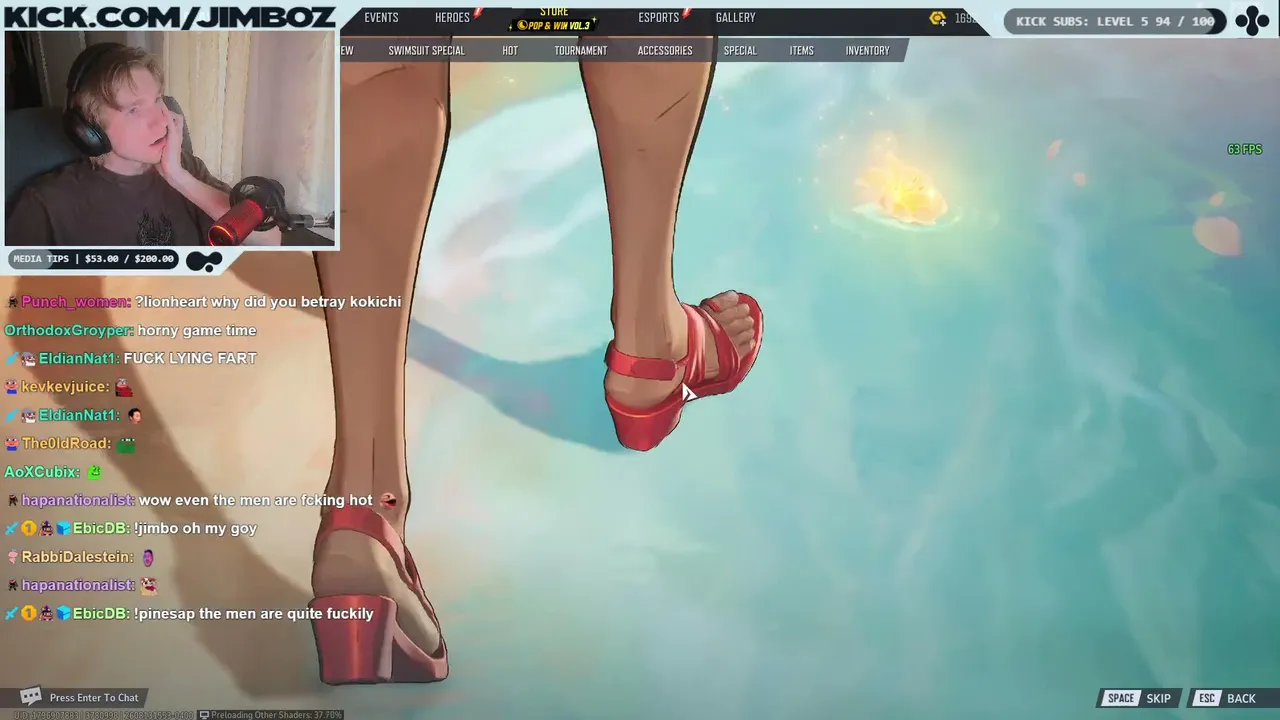This screenshot has width=1280, height=720.
Task: Click the gold currency coin icon
Action: click(x=937, y=18)
